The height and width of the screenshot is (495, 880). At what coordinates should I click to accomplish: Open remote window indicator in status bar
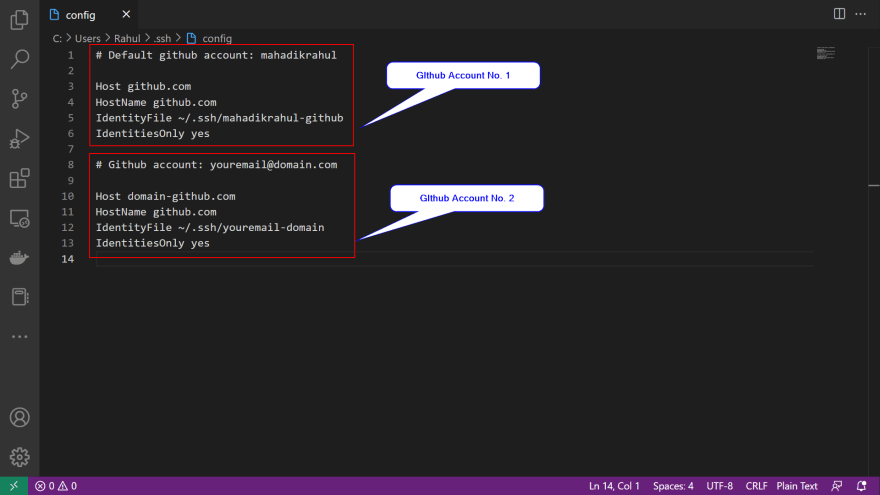coord(14,486)
